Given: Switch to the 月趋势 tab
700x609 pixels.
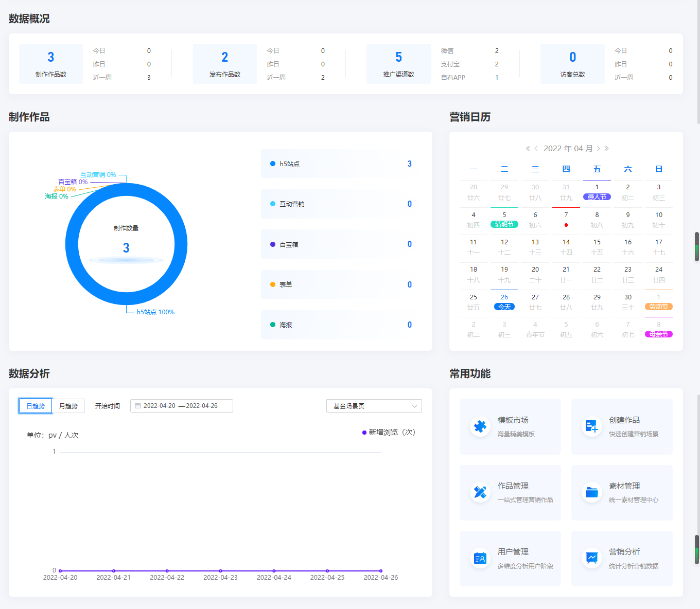Looking at the screenshot, I should point(68,406).
